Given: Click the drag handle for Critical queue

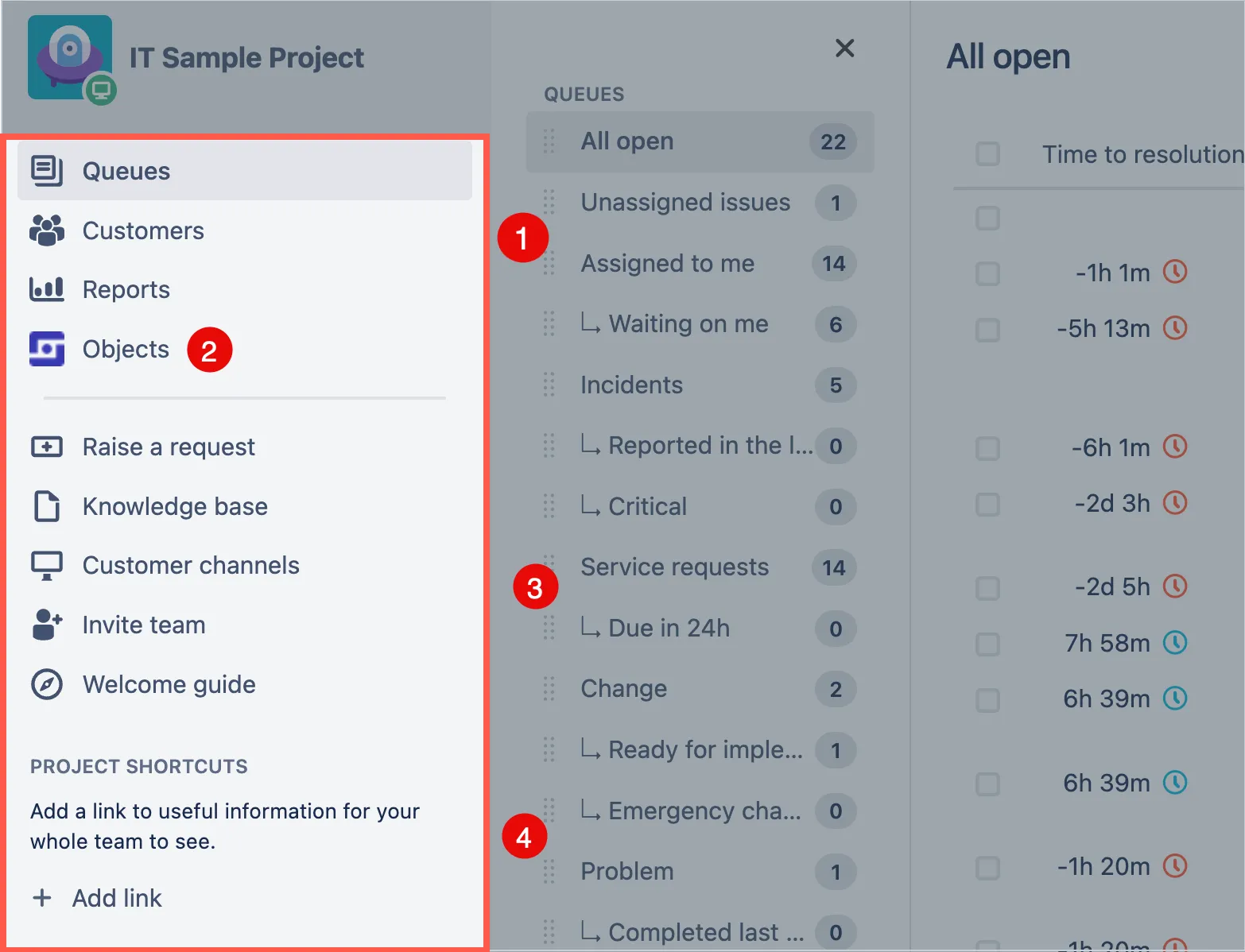Looking at the screenshot, I should coord(549,506).
